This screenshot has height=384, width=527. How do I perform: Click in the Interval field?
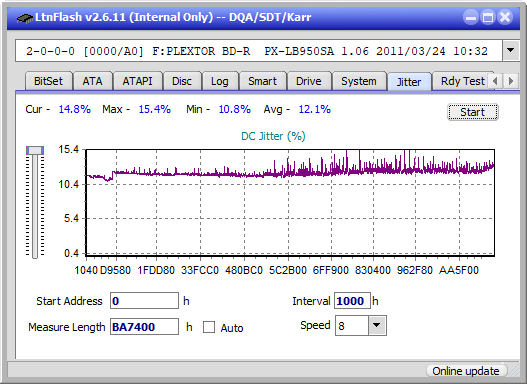pos(352,300)
